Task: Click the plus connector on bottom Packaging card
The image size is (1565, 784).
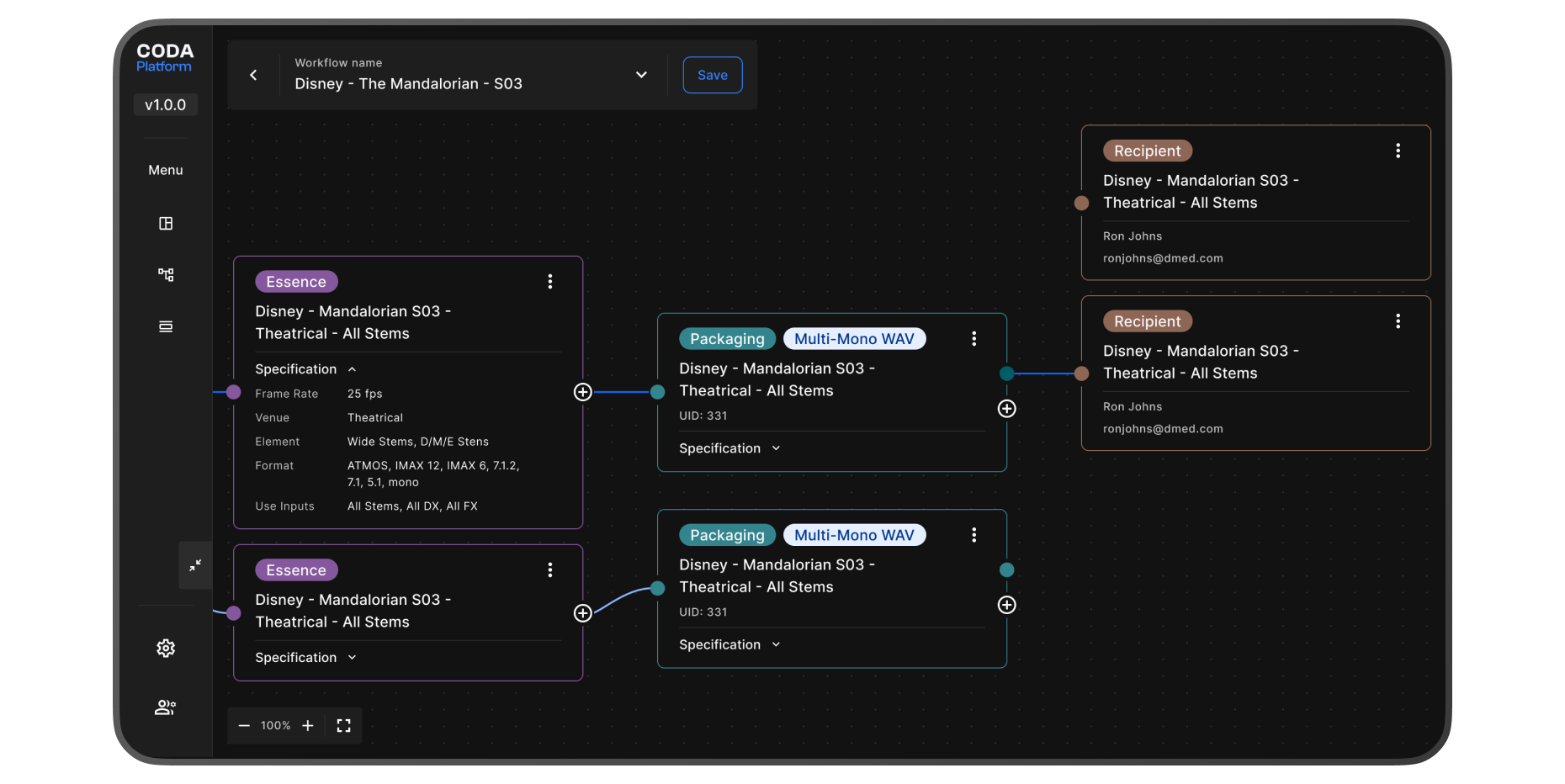Action: (x=1006, y=605)
